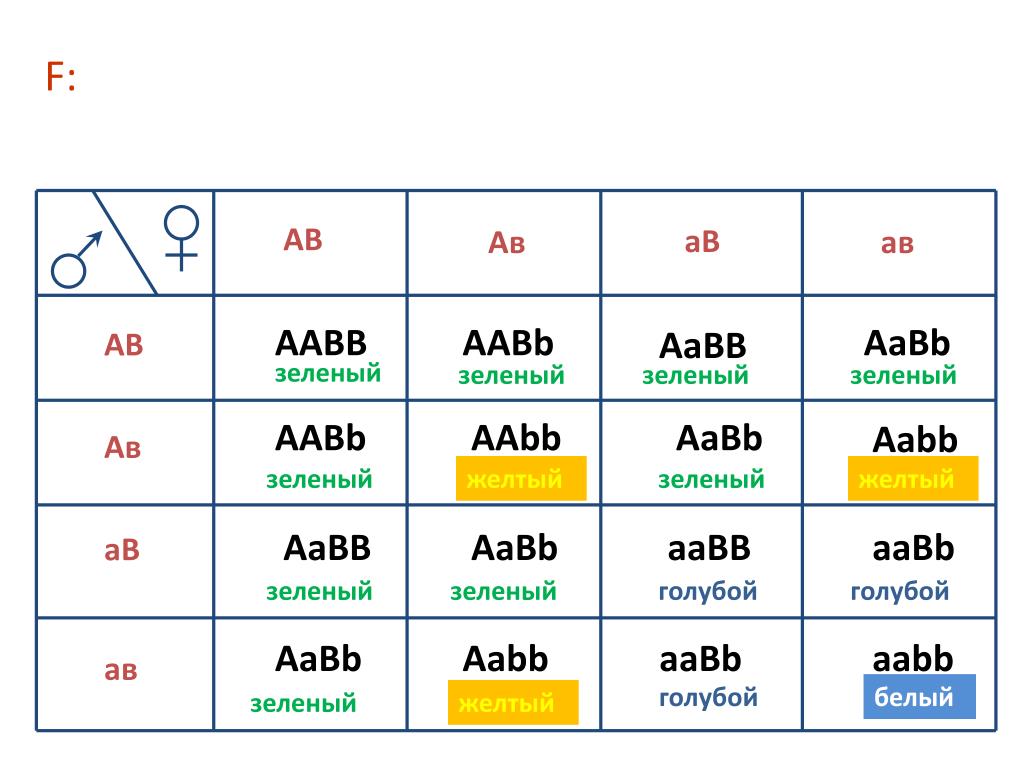Select column header 'Ав' gamete
Image resolution: width=1024 pixels, height=768 pixels.
pyautogui.click(x=507, y=243)
